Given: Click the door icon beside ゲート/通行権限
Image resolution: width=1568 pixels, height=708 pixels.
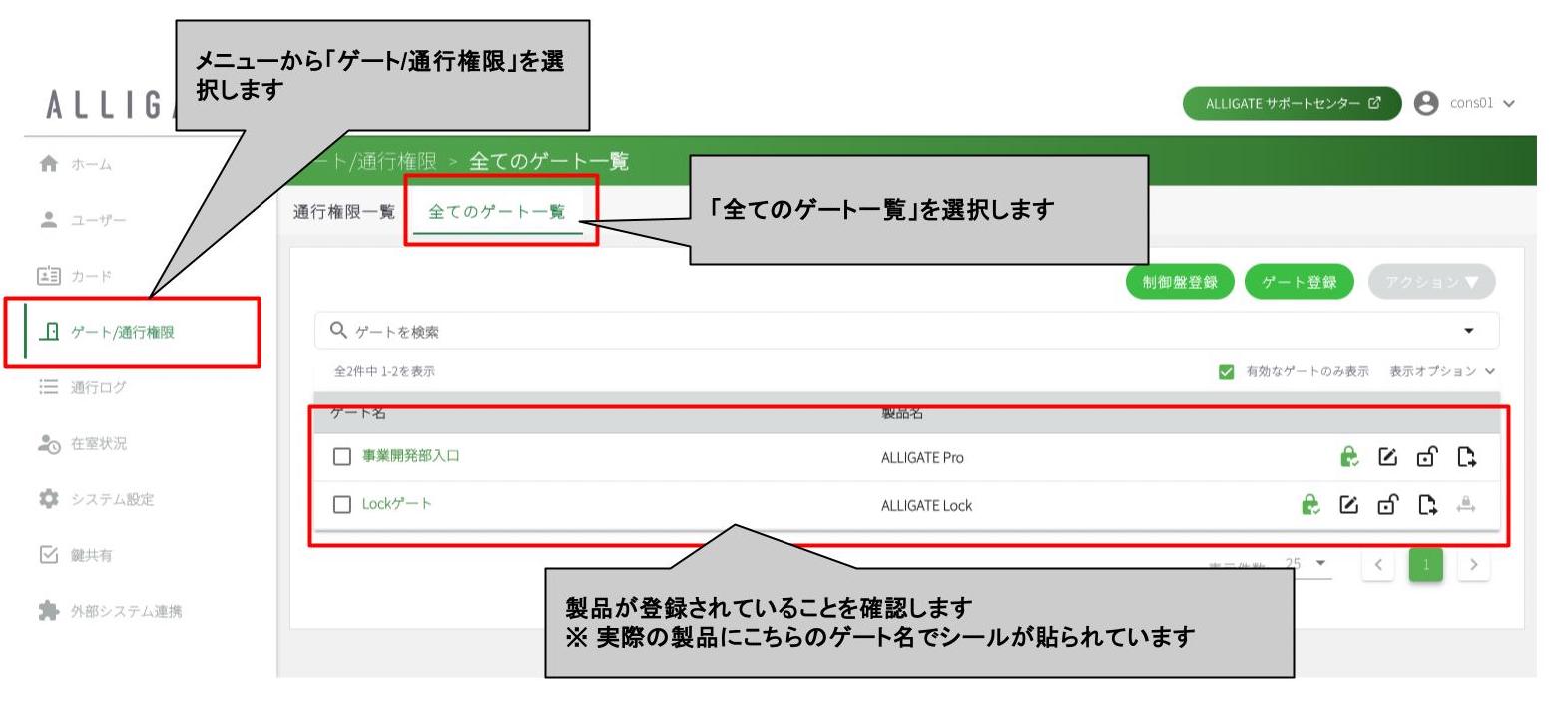Looking at the screenshot, I should click(49, 331).
